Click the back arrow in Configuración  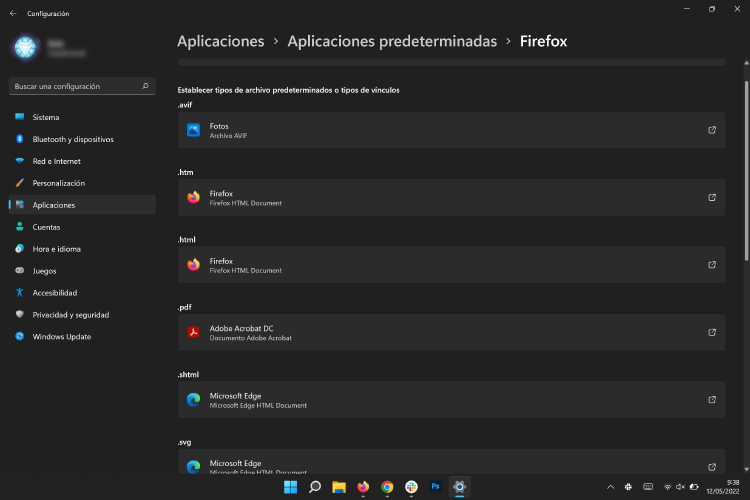(12, 14)
